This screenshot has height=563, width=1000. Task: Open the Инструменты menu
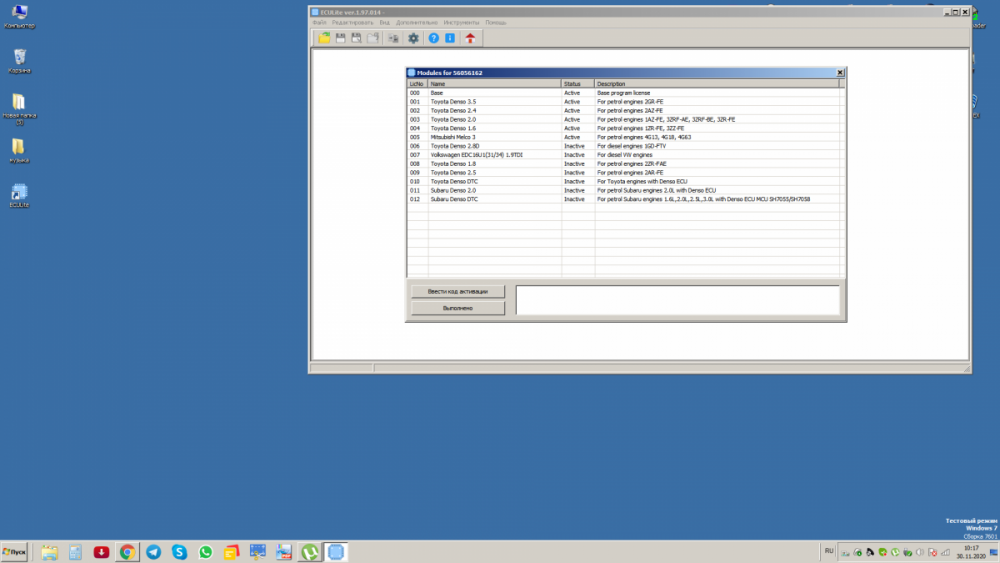(x=461, y=22)
